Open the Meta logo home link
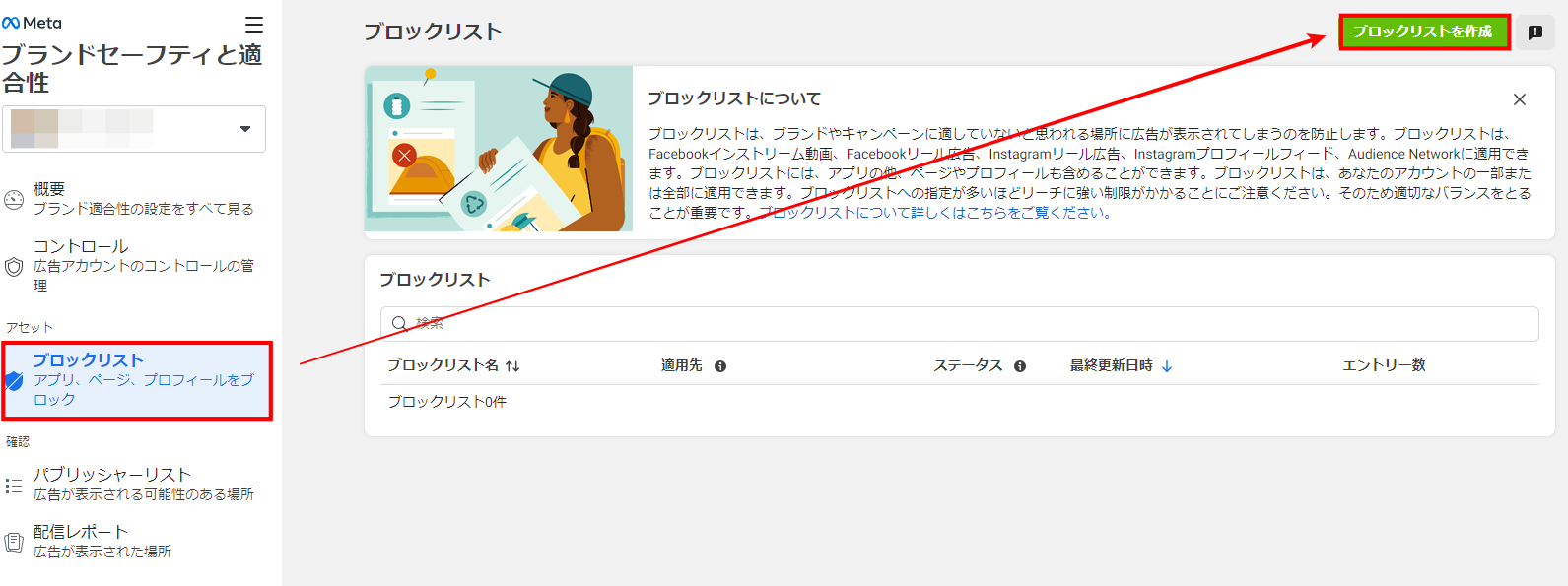The height and width of the screenshot is (586, 1568). click(32, 23)
